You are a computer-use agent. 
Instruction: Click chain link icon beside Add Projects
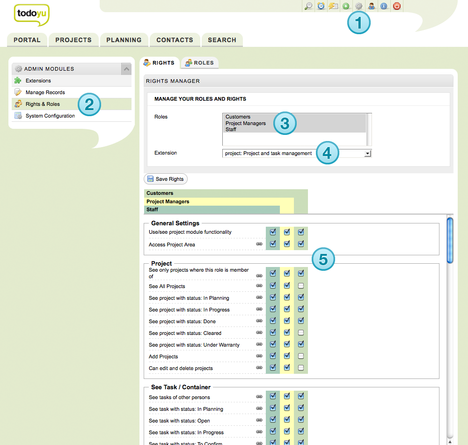click(x=259, y=356)
